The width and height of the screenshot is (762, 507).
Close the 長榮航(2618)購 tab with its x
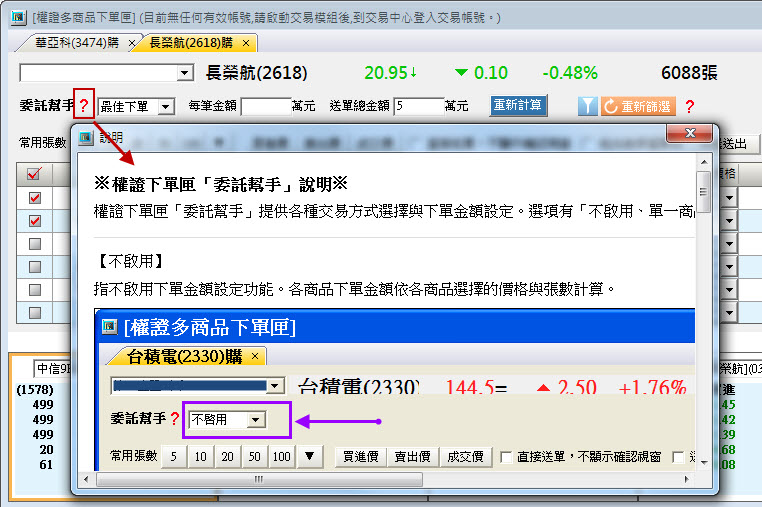pos(246,43)
